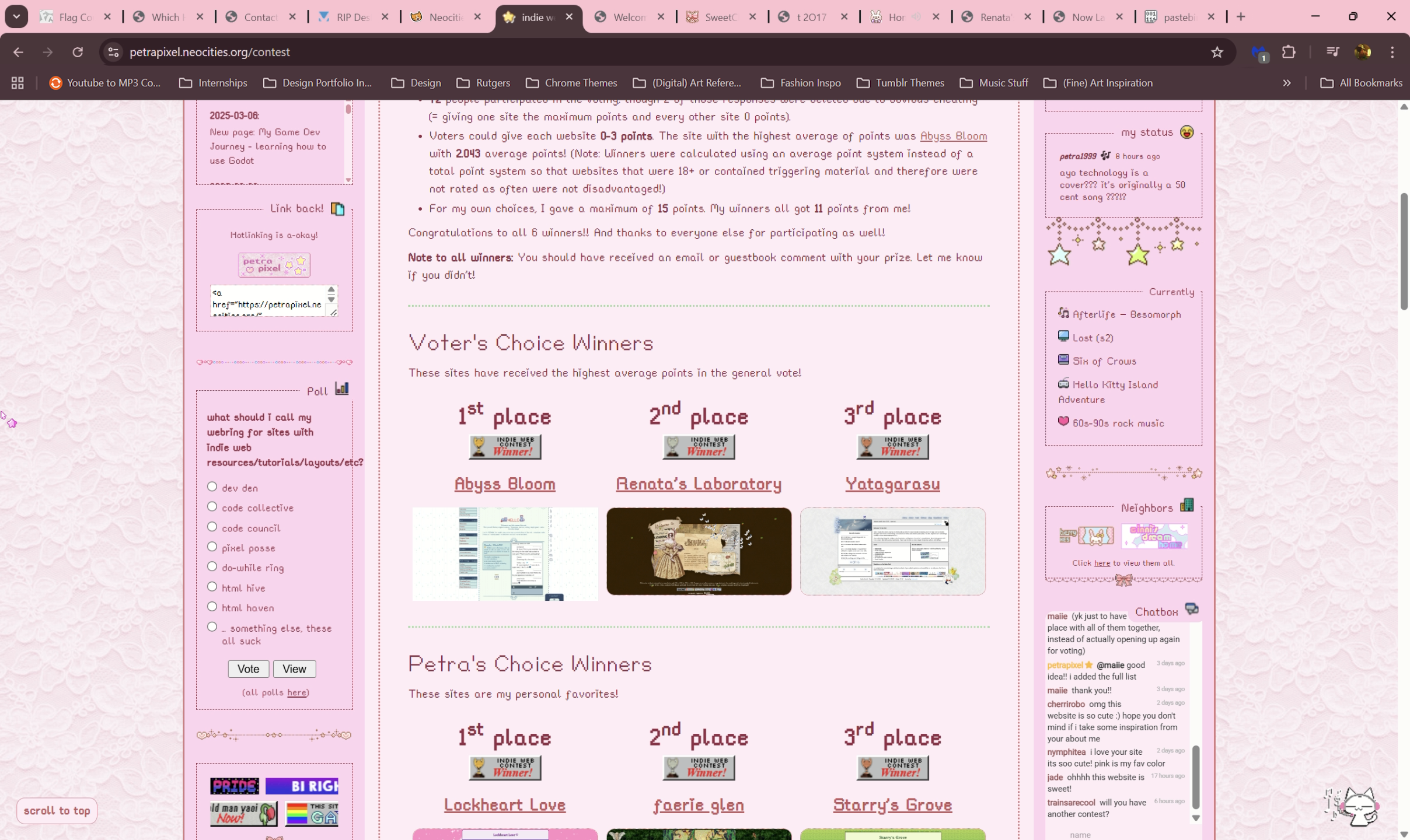Select the 'dev den' poll option
The height and width of the screenshot is (840, 1410).
[212, 487]
